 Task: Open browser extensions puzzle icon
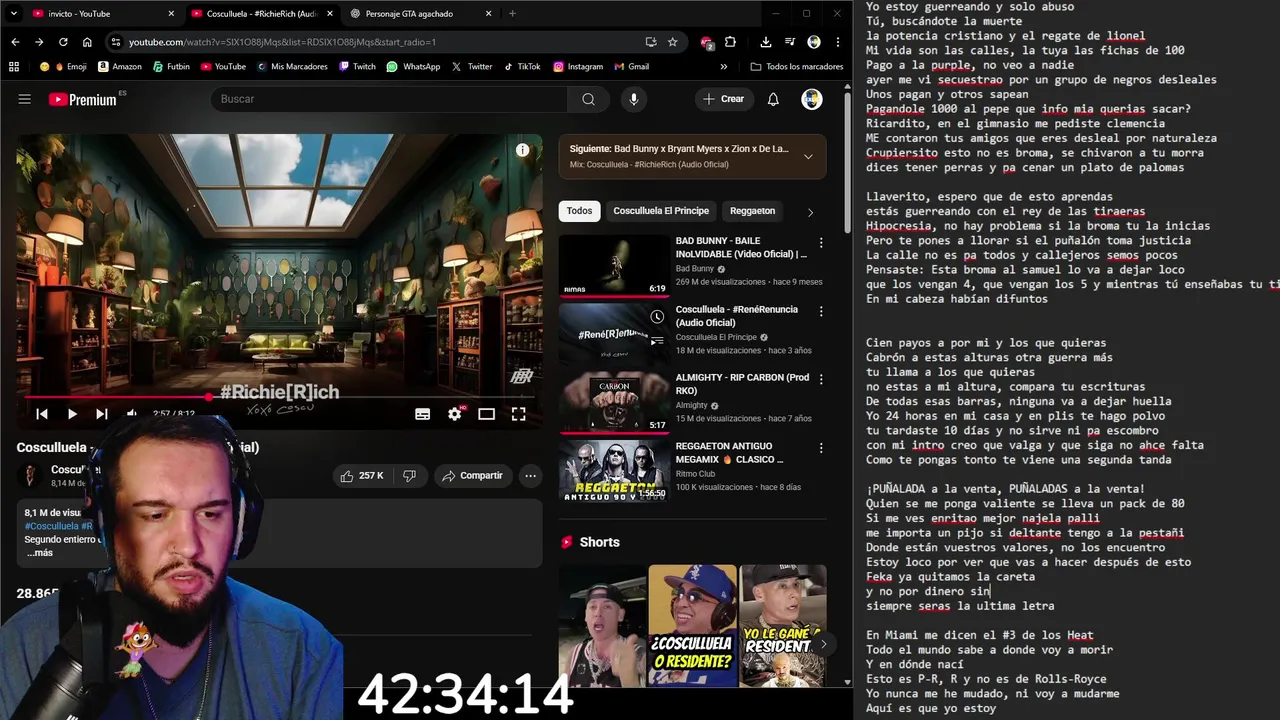coord(731,42)
